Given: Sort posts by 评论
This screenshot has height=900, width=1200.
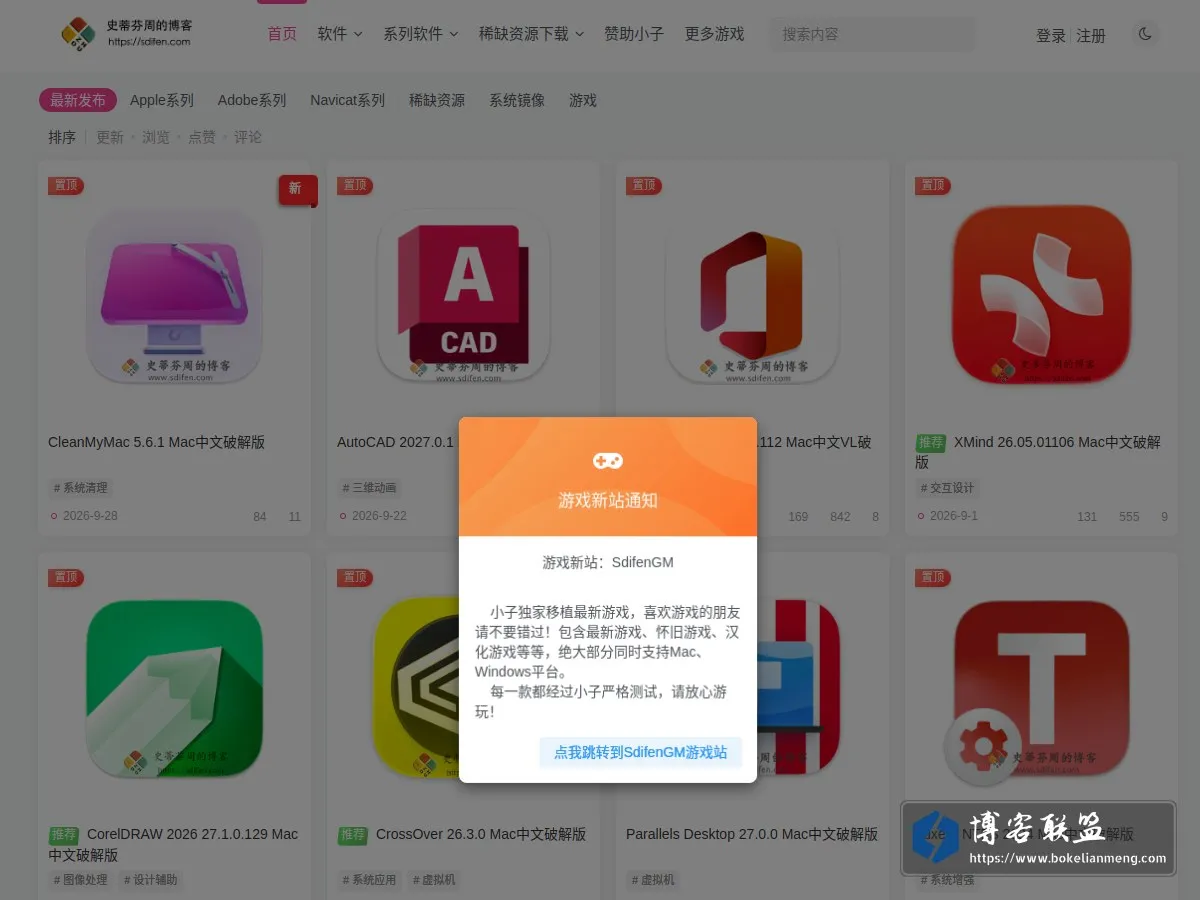Looking at the screenshot, I should coord(248,137).
